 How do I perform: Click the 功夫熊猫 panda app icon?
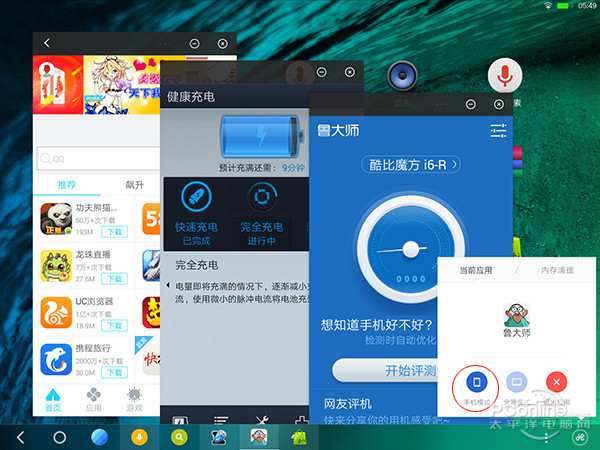point(56,219)
